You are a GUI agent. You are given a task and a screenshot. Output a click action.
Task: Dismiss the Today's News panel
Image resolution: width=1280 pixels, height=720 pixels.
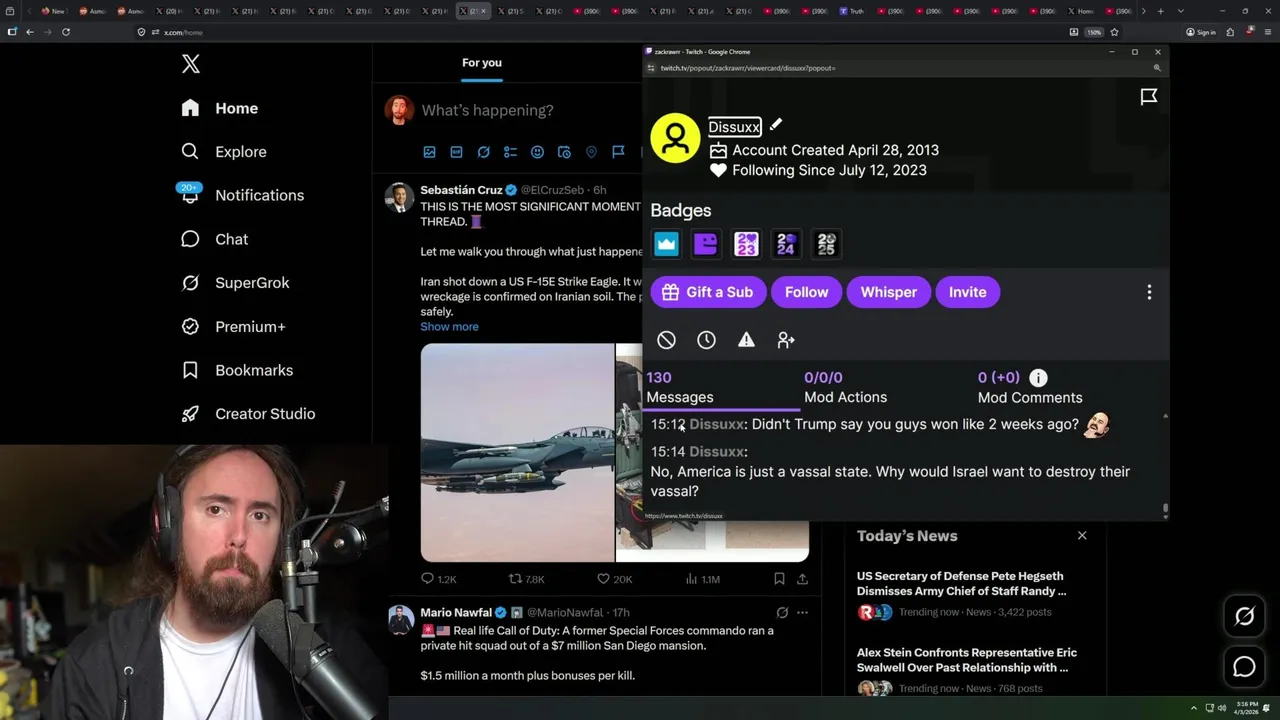(x=1082, y=536)
